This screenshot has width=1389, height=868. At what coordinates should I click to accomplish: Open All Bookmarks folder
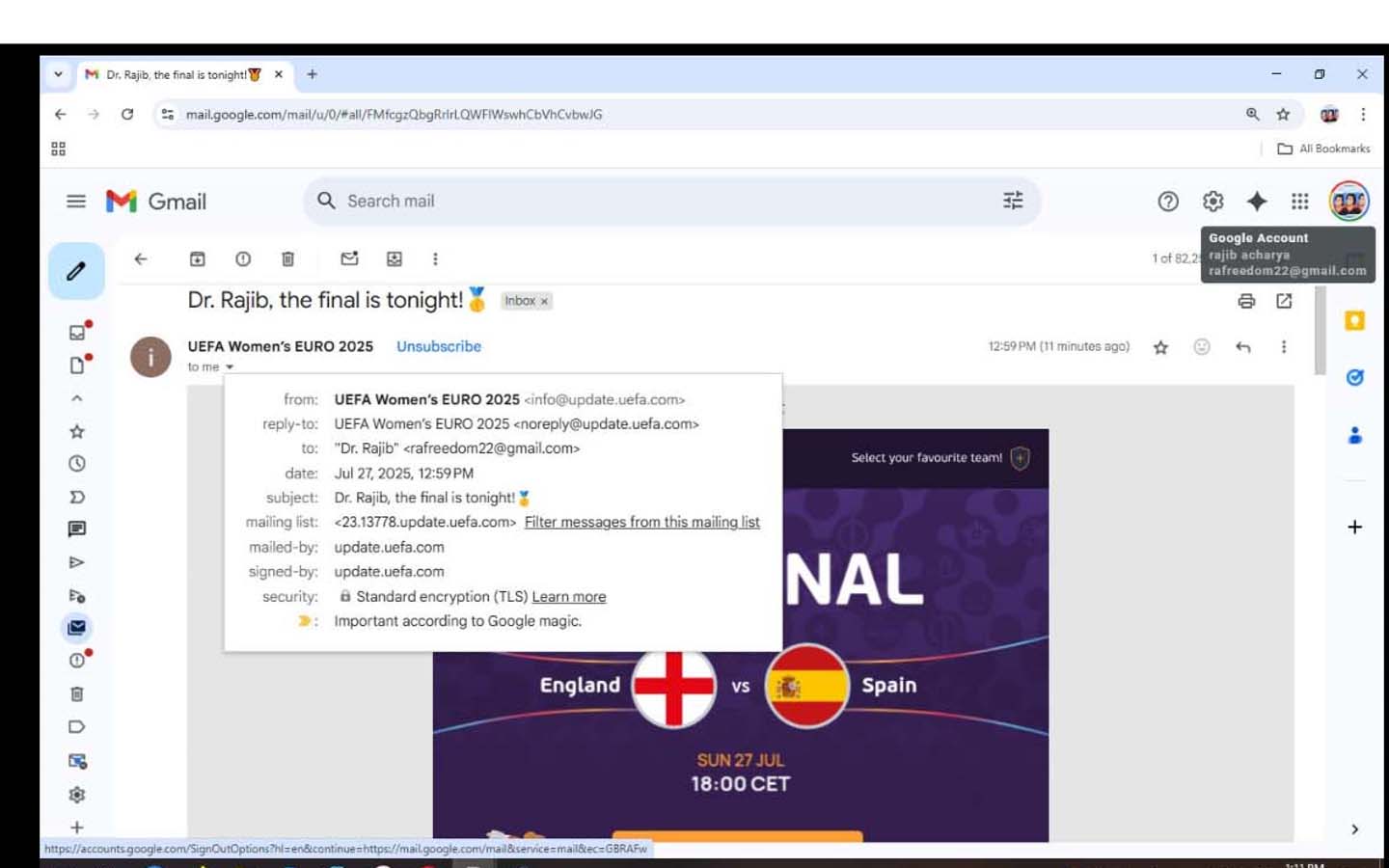click(1323, 149)
